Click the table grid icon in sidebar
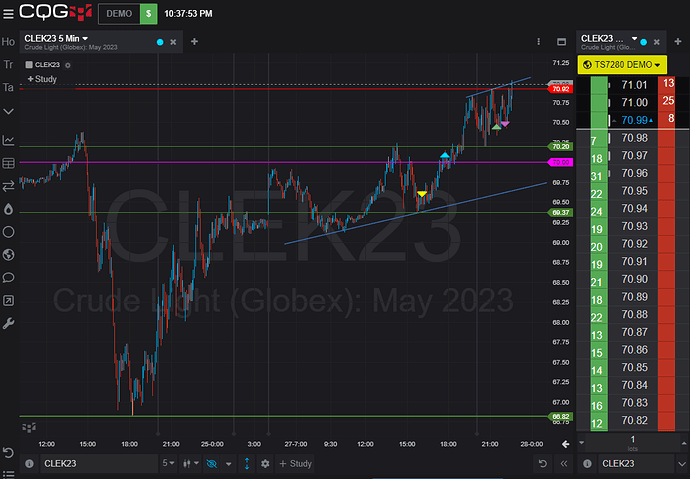 tap(9, 163)
